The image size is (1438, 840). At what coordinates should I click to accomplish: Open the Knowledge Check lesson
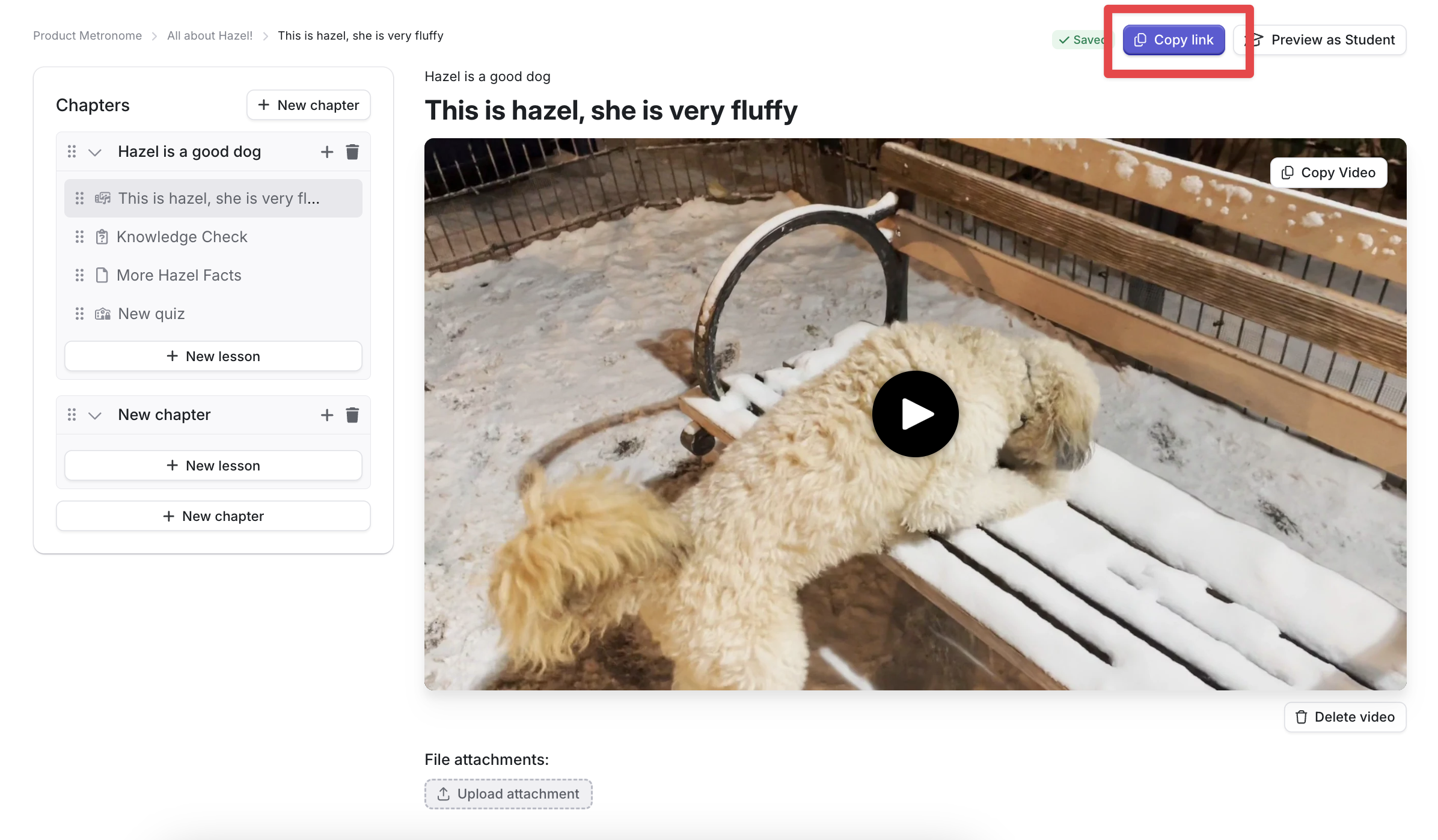182,237
